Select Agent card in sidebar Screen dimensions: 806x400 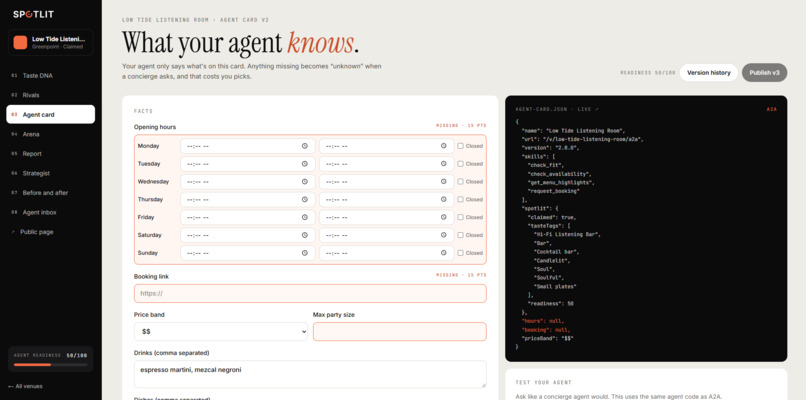(50, 115)
